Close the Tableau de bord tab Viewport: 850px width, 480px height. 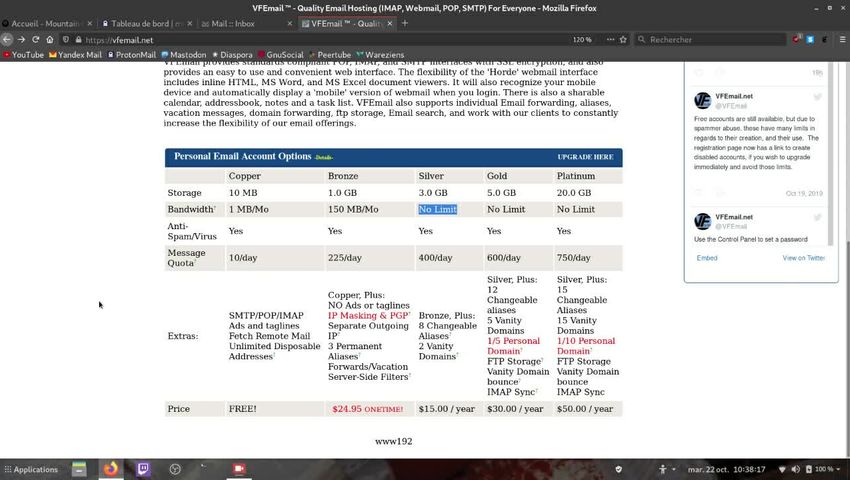(x=190, y=23)
